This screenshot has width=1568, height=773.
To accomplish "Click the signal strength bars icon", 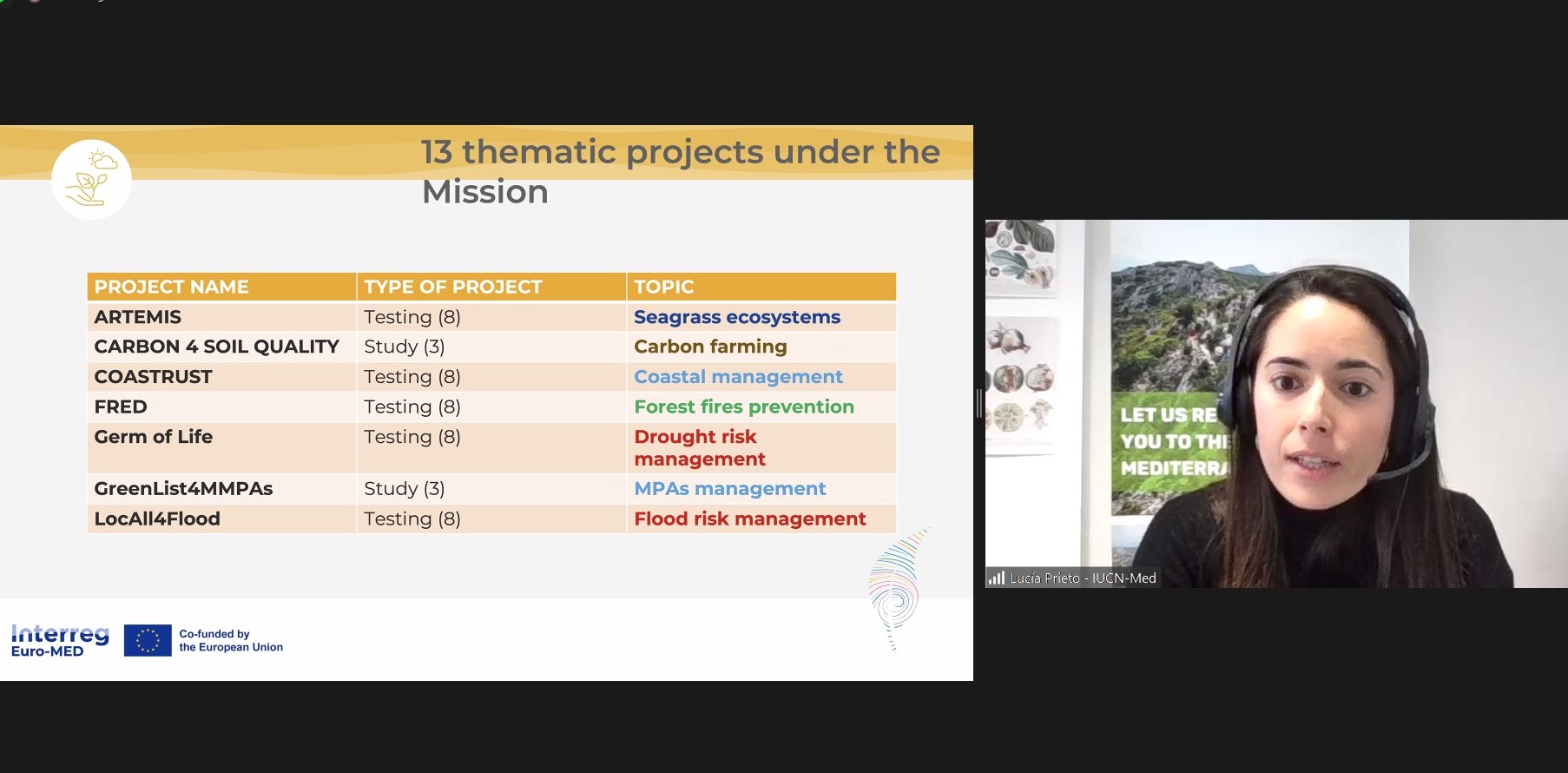I will [996, 578].
